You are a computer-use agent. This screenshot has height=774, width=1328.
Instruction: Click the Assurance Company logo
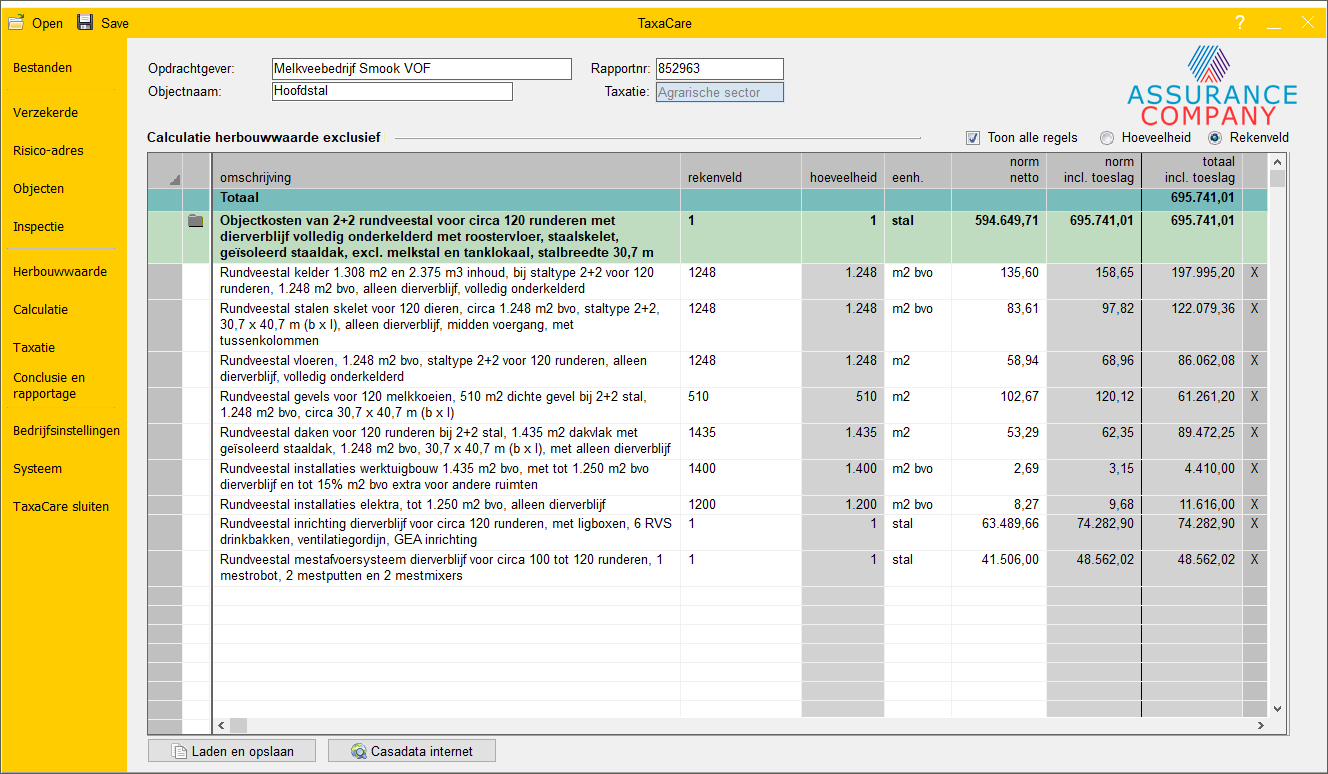click(1212, 85)
